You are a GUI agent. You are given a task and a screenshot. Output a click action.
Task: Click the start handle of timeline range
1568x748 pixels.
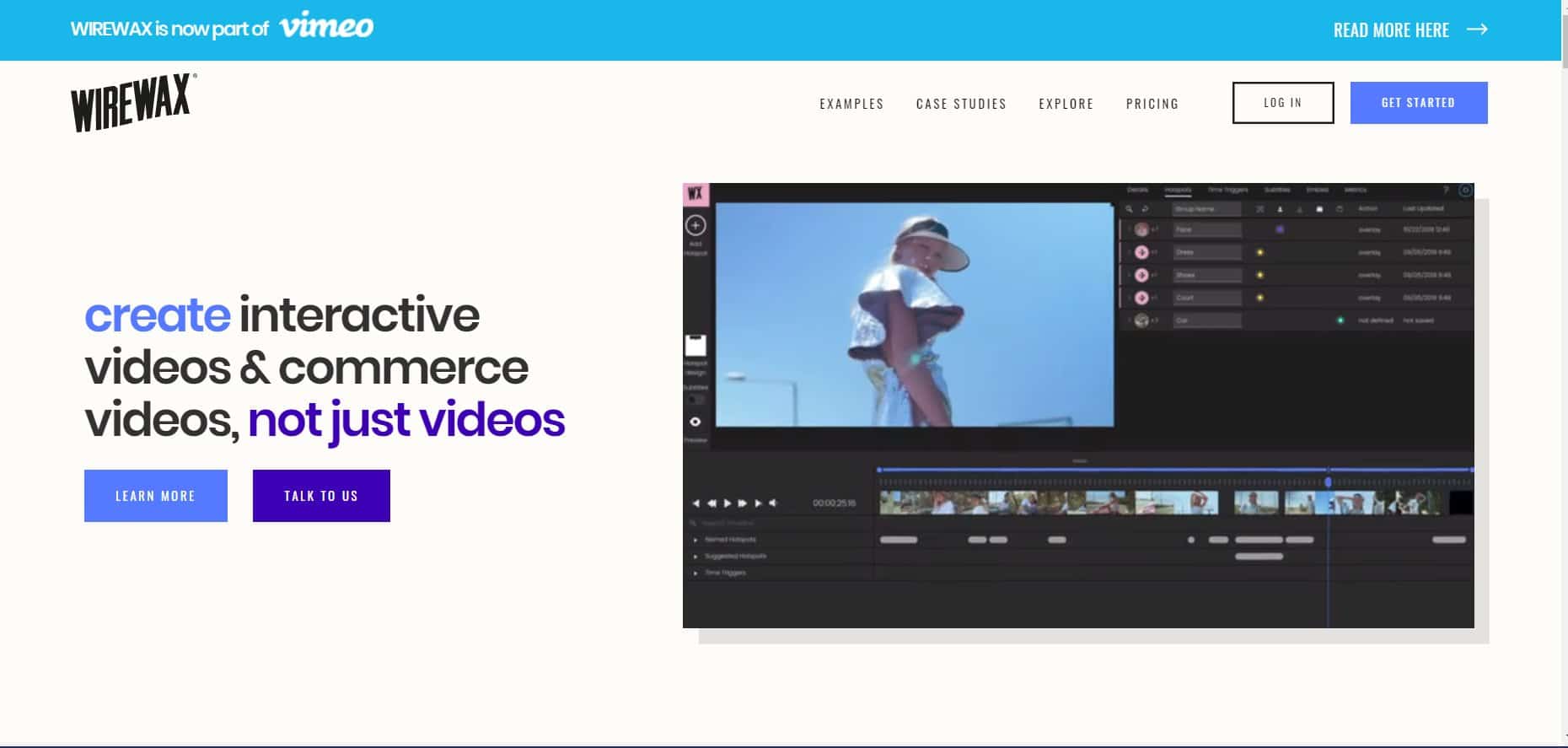879,470
